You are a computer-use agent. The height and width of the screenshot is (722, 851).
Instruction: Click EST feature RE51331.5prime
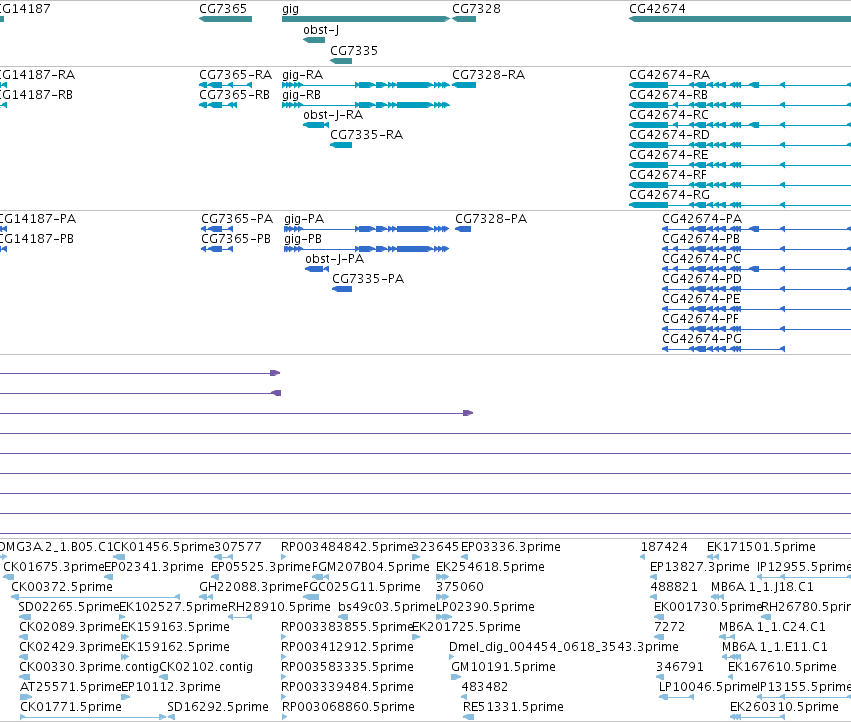point(468,717)
